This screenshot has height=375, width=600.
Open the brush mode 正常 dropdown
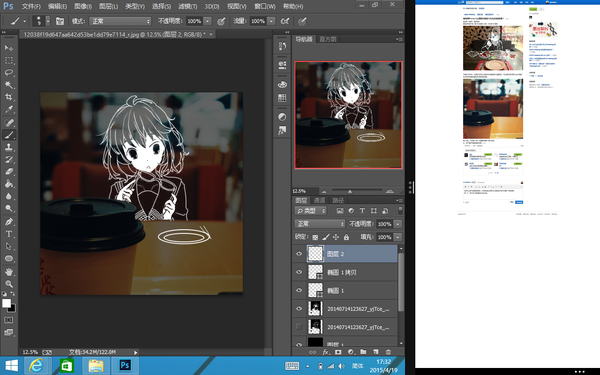pos(120,21)
